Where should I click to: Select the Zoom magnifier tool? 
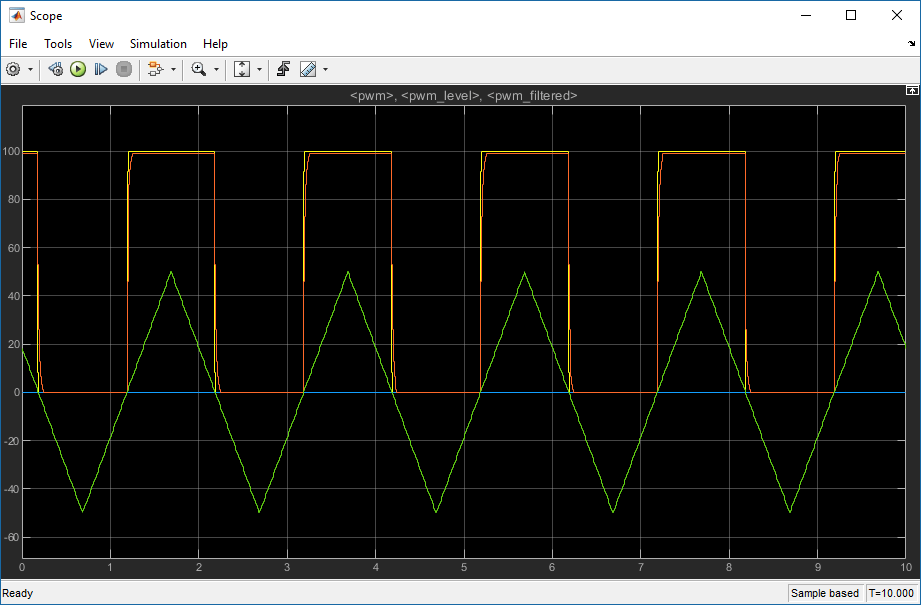coord(198,69)
